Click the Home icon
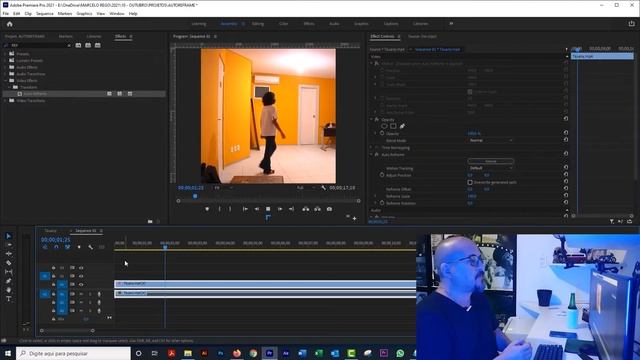The image size is (640, 360). click(x=9, y=24)
